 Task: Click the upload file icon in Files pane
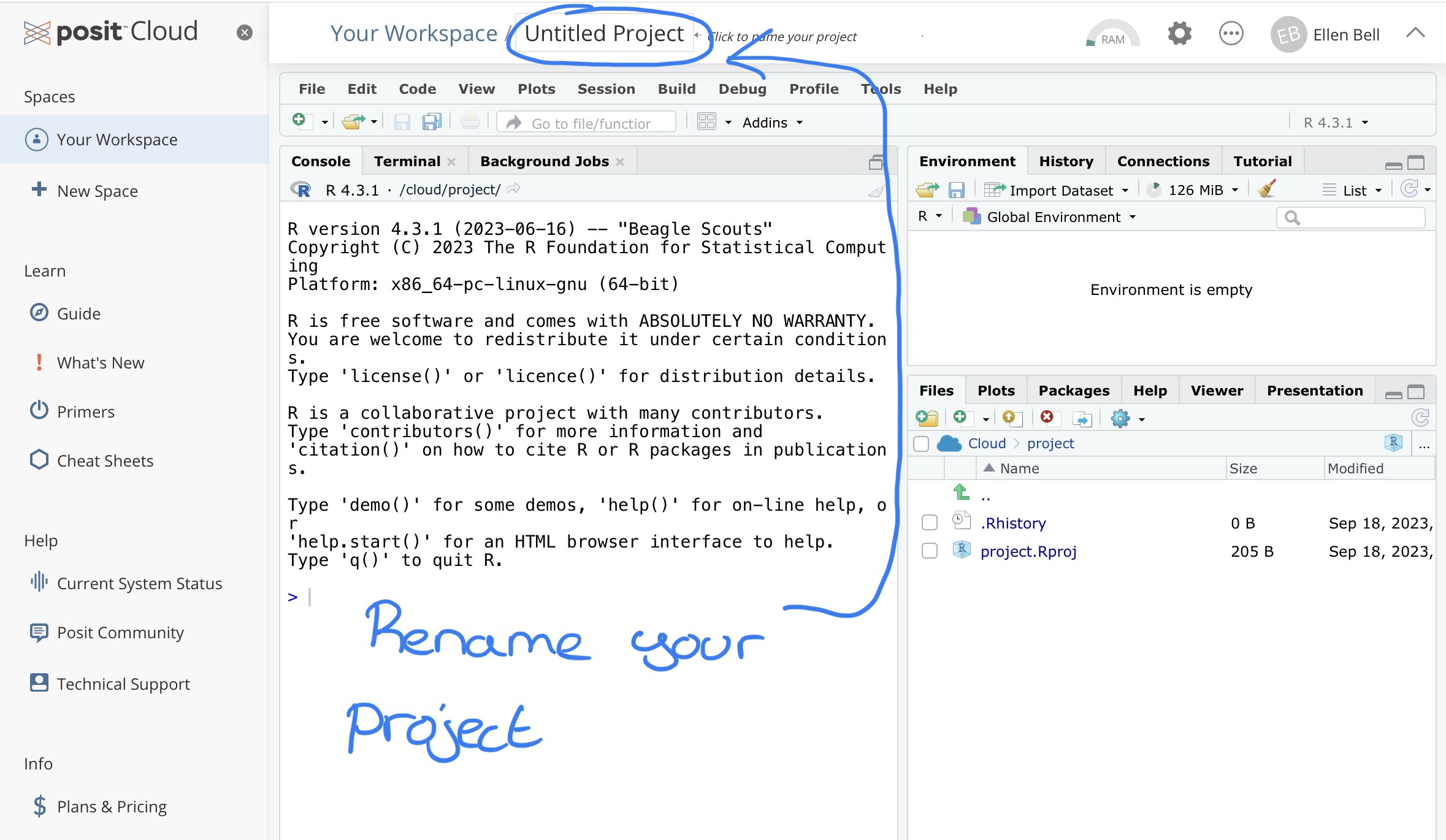click(x=1012, y=418)
